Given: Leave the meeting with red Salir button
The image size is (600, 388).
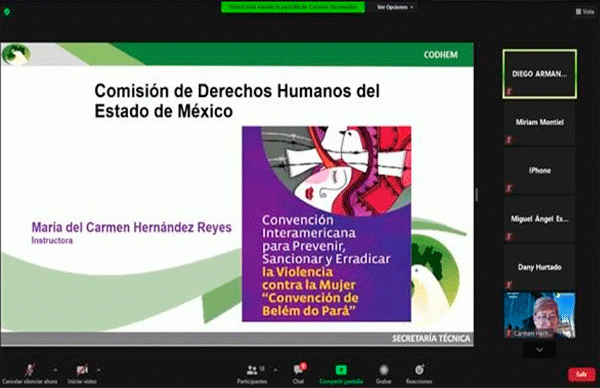Looking at the screenshot, I should pyautogui.click(x=581, y=374).
